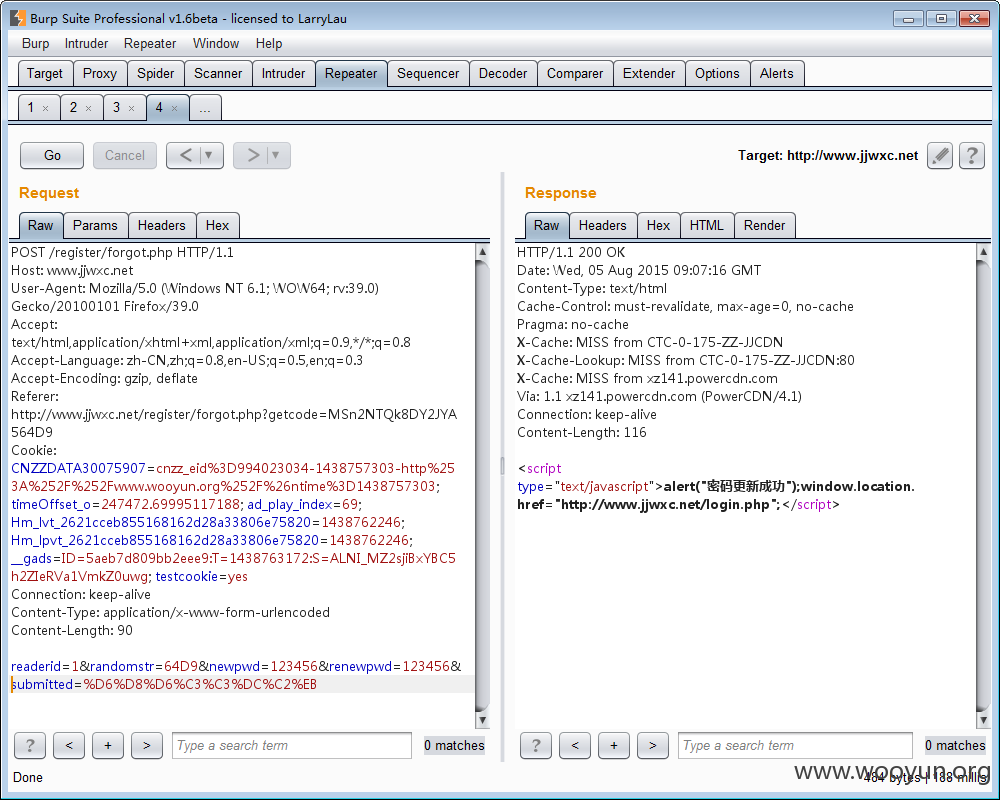This screenshot has height=800, width=1000.
Task: Switch to the Intruder tool tab
Action: coord(283,73)
